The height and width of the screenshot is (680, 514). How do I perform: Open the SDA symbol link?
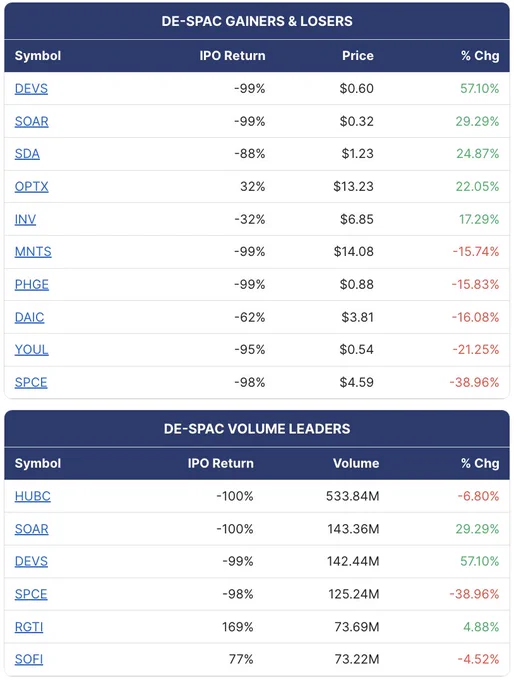tap(27, 154)
